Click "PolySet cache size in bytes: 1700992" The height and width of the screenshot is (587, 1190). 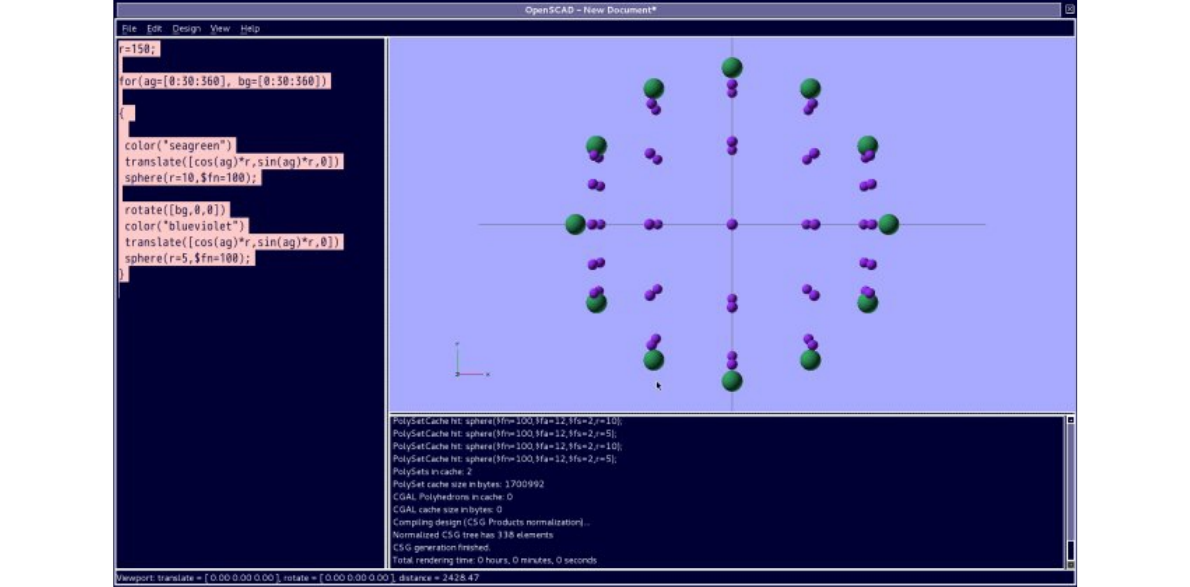[x=468, y=484]
